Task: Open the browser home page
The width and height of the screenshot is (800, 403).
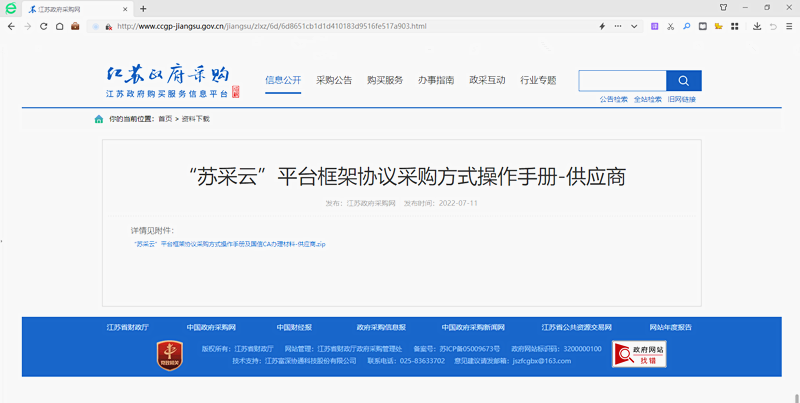Action: 59,26
